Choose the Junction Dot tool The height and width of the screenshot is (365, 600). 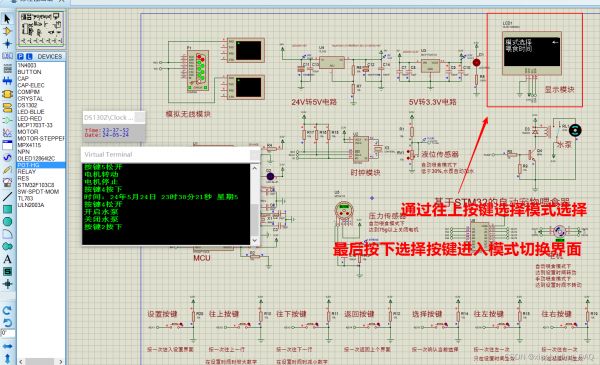(x=7, y=44)
